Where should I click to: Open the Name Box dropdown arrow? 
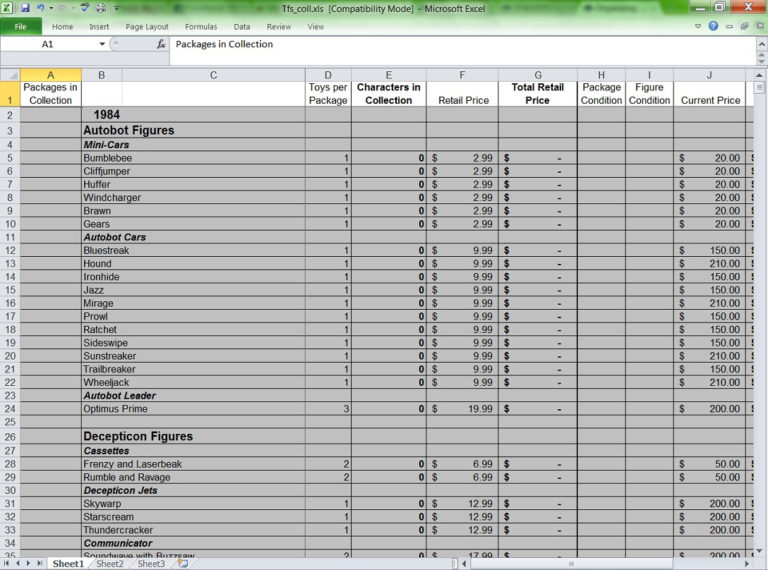[x=102, y=44]
